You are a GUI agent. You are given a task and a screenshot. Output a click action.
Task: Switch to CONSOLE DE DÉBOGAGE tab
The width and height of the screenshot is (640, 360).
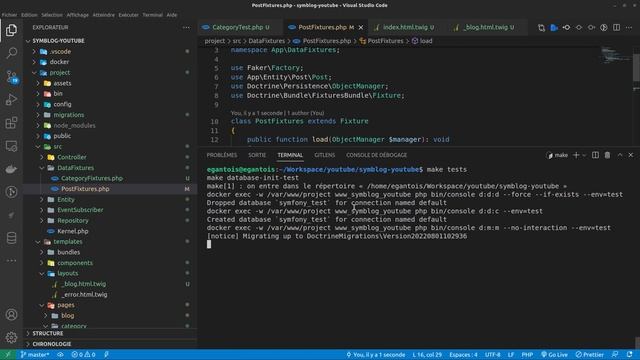pos(376,155)
